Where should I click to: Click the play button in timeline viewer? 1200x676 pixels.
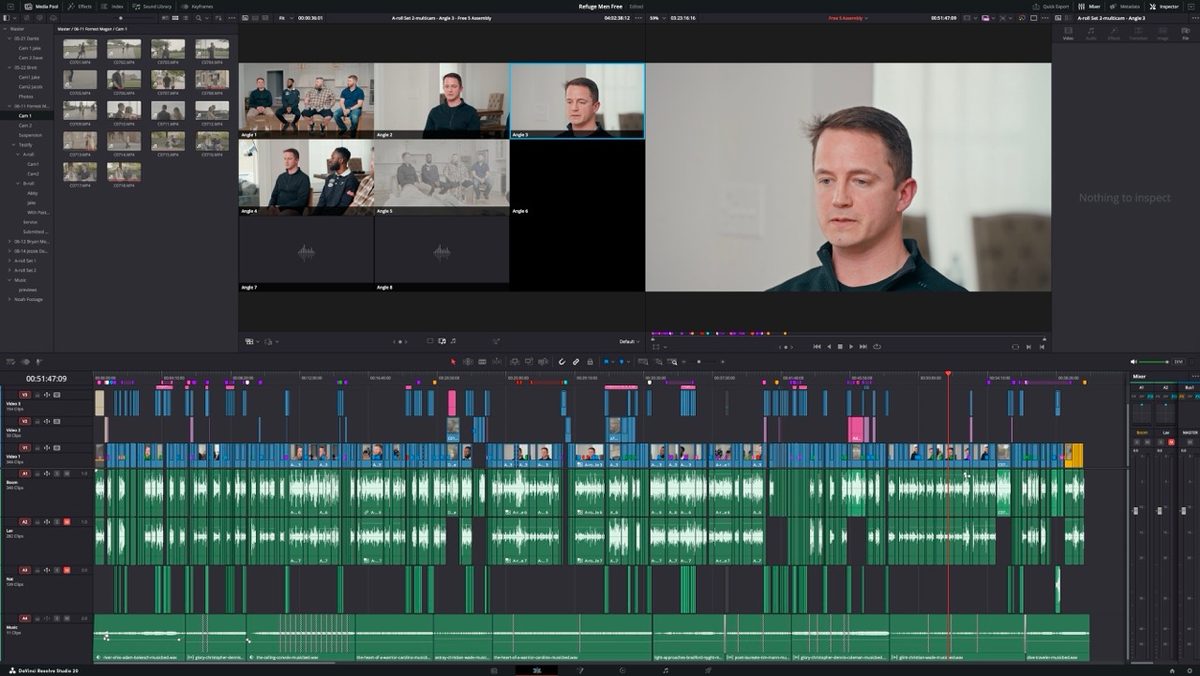(851, 346)
